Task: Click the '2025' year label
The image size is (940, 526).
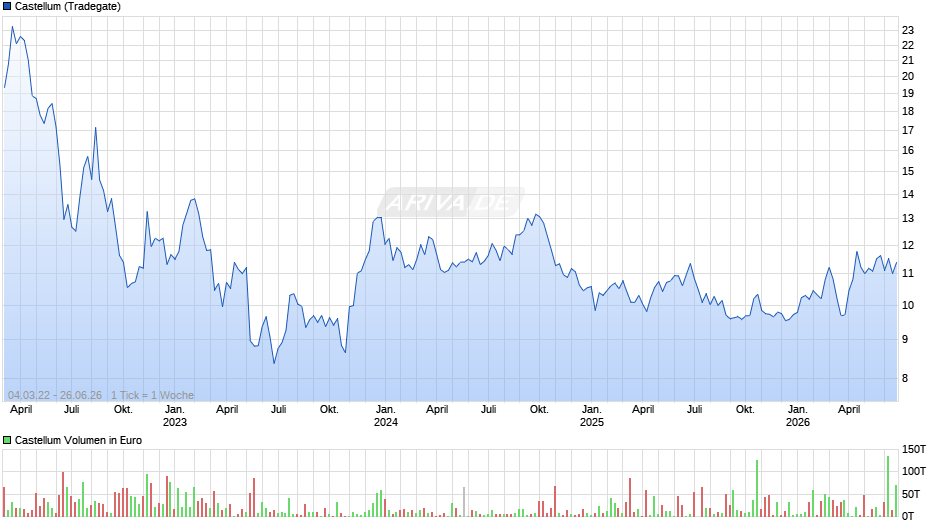Action: point(592,422)
